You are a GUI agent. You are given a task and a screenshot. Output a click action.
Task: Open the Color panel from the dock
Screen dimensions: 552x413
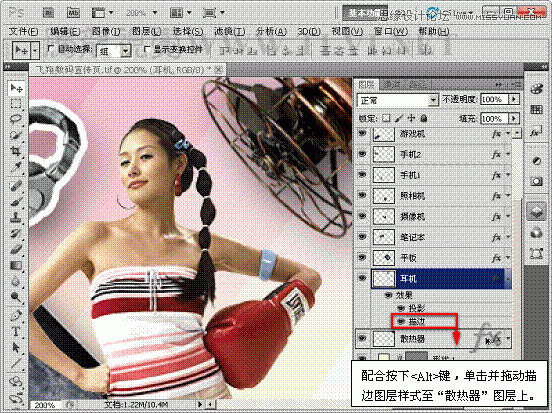[536, 89]
